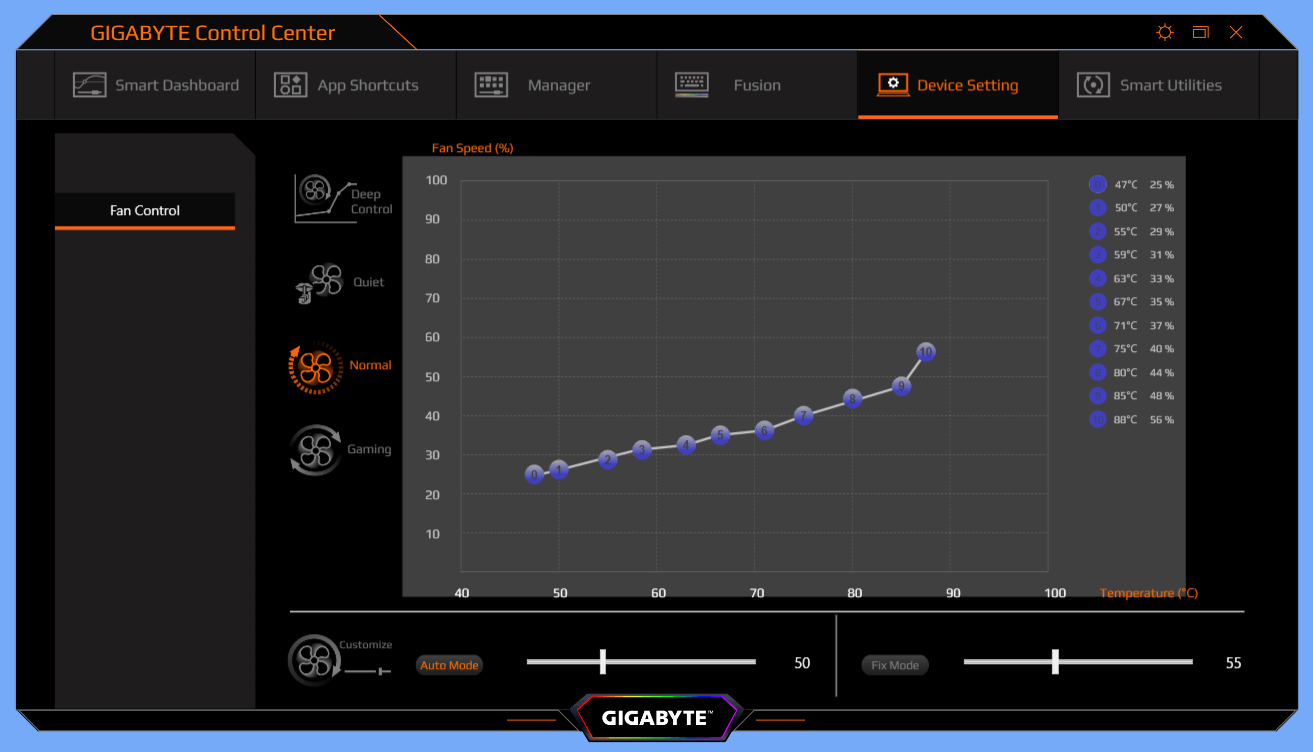
Task: Select curve point 4 on the graph
Action: point(686,444)
